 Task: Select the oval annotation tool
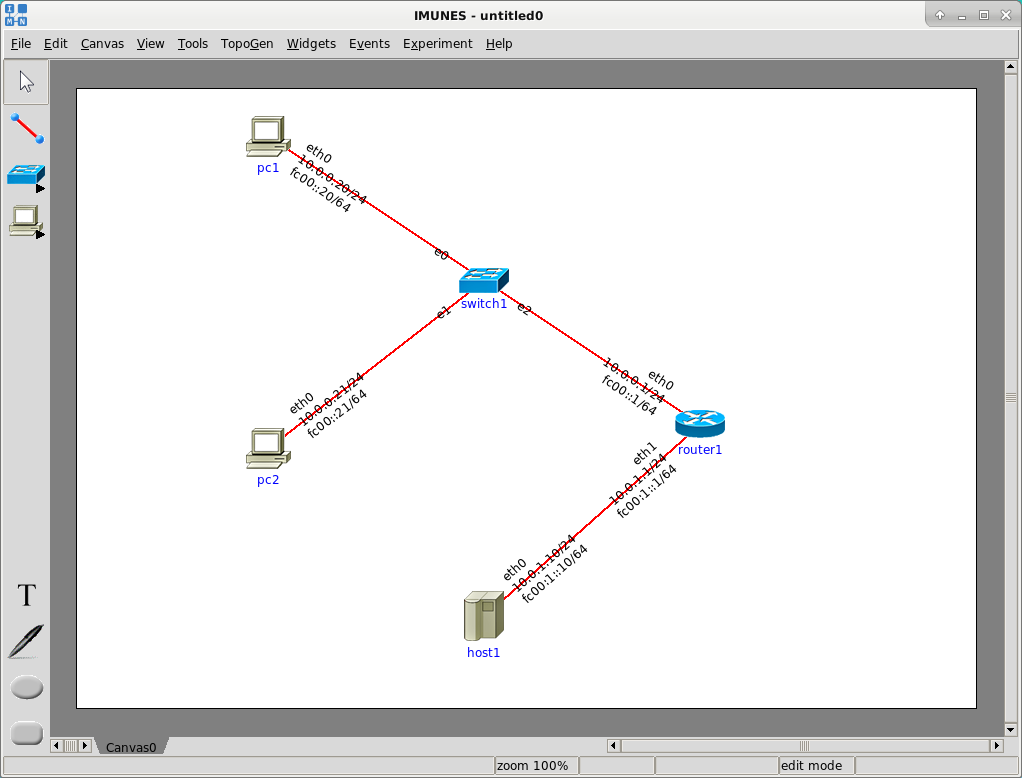coord(26,688)
